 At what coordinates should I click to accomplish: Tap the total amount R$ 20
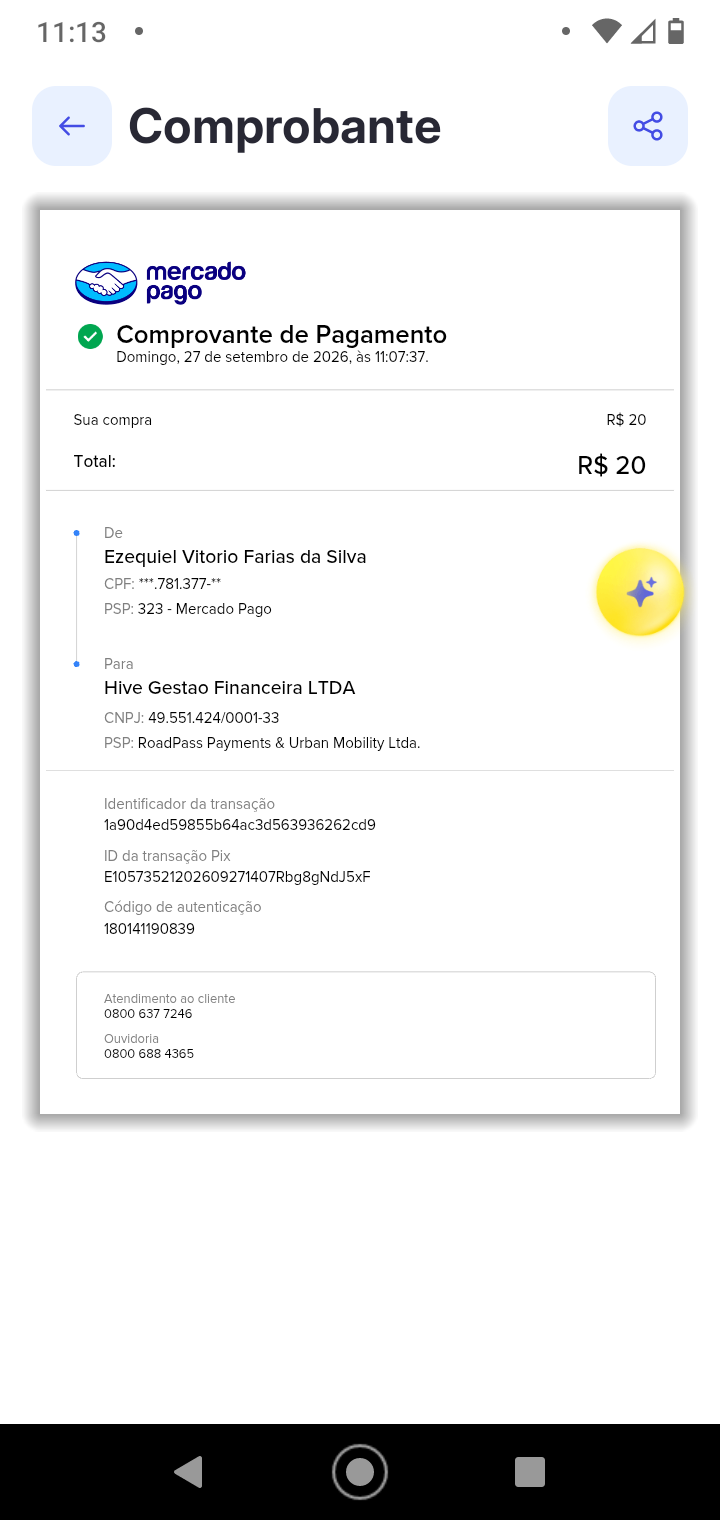[612, 465]
